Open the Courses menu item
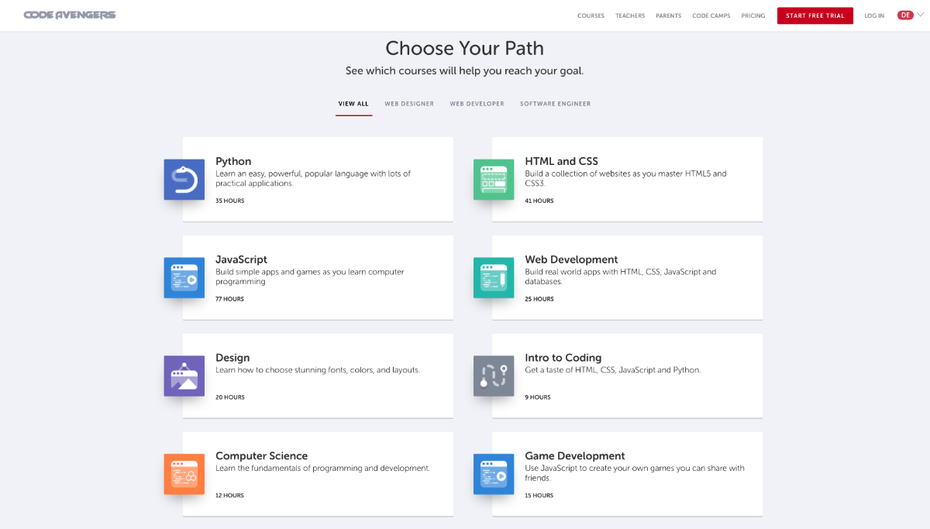This screenshot has width=930, height=529. [x=590, y=16]
